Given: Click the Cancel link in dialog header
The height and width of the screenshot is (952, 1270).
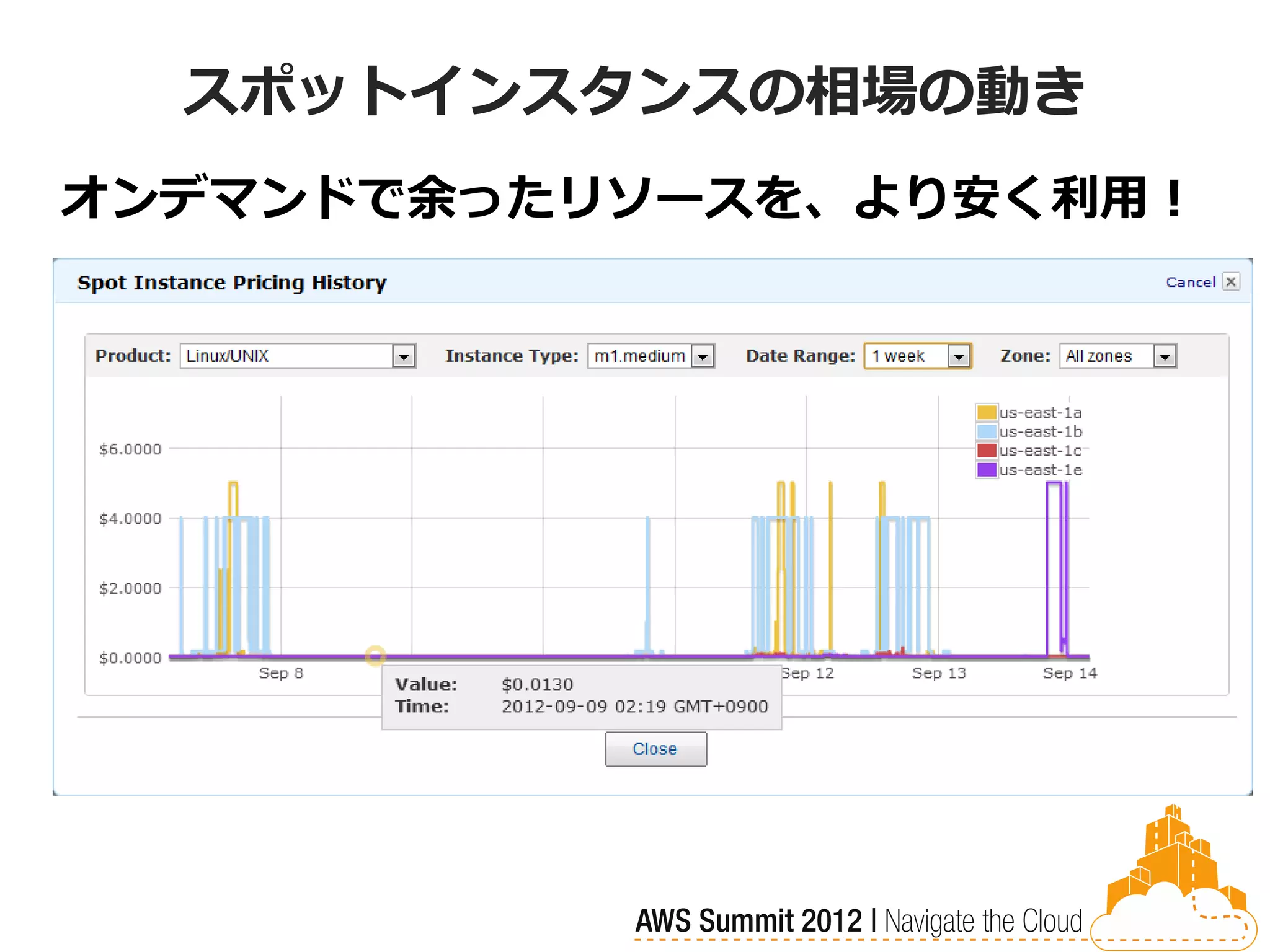Looking at the screenshot, I should click(1190, 283).
